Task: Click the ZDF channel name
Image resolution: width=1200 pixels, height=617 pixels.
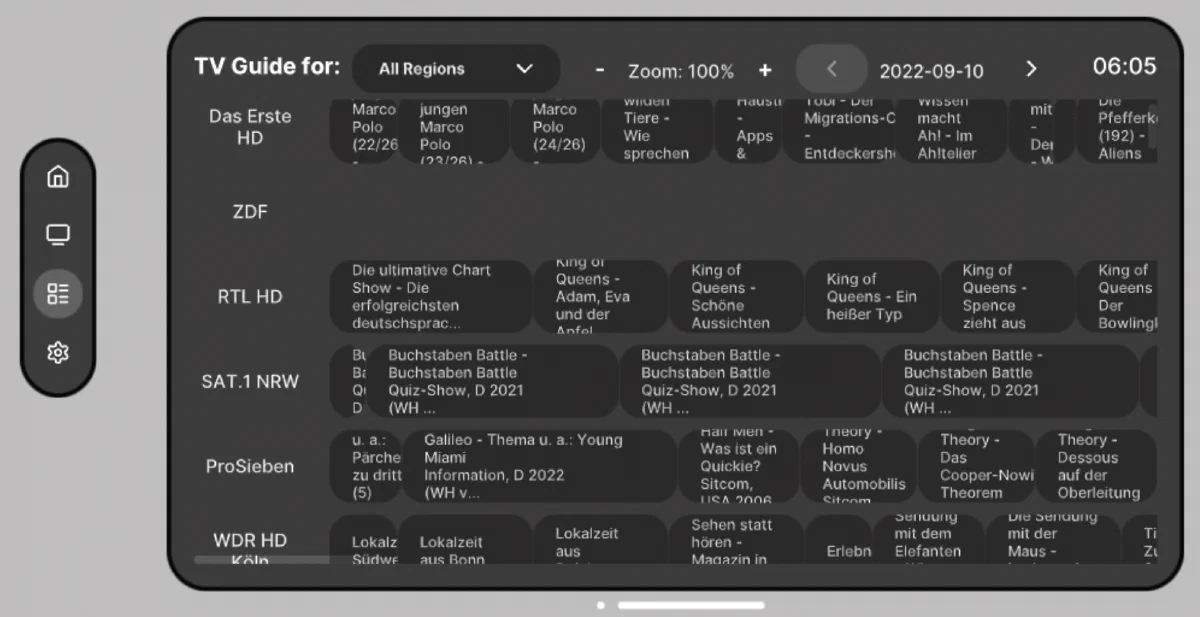Action: (x=249, y=211)
